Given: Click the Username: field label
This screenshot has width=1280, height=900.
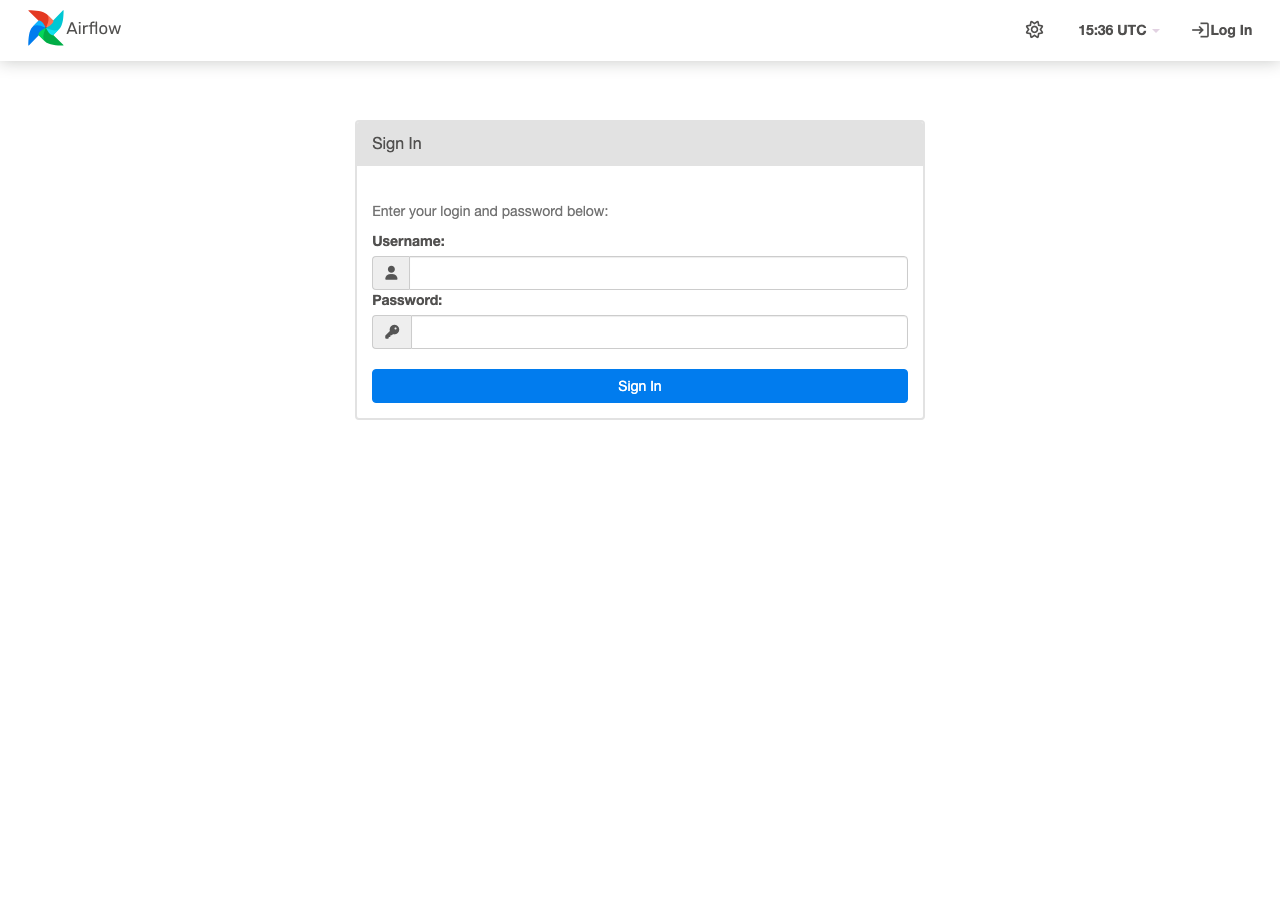Looking at the screenshot, I should pyautogui.click(x=408, y=241).
